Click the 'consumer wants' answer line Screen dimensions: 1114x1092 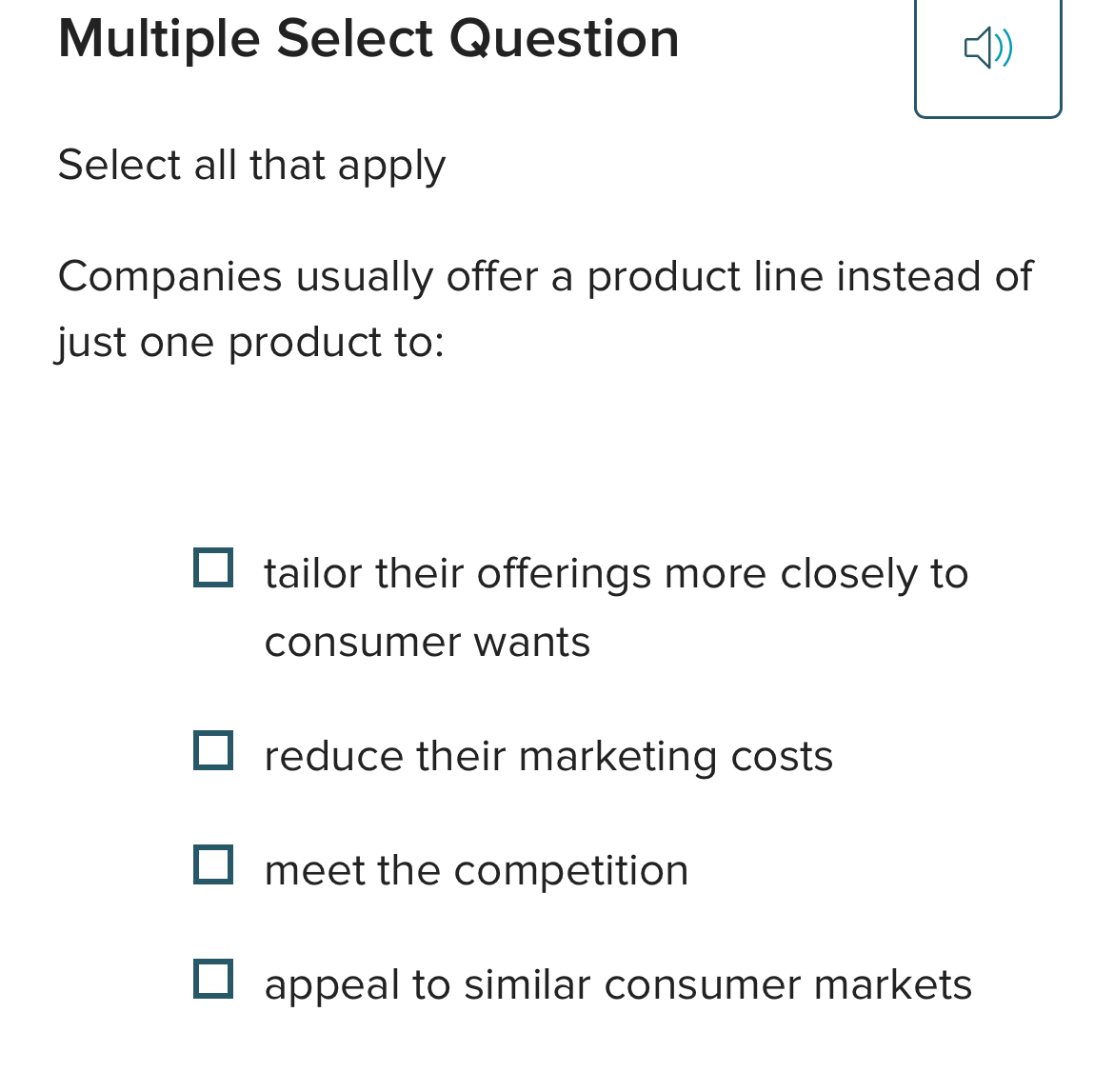click(x=427, y=642)
